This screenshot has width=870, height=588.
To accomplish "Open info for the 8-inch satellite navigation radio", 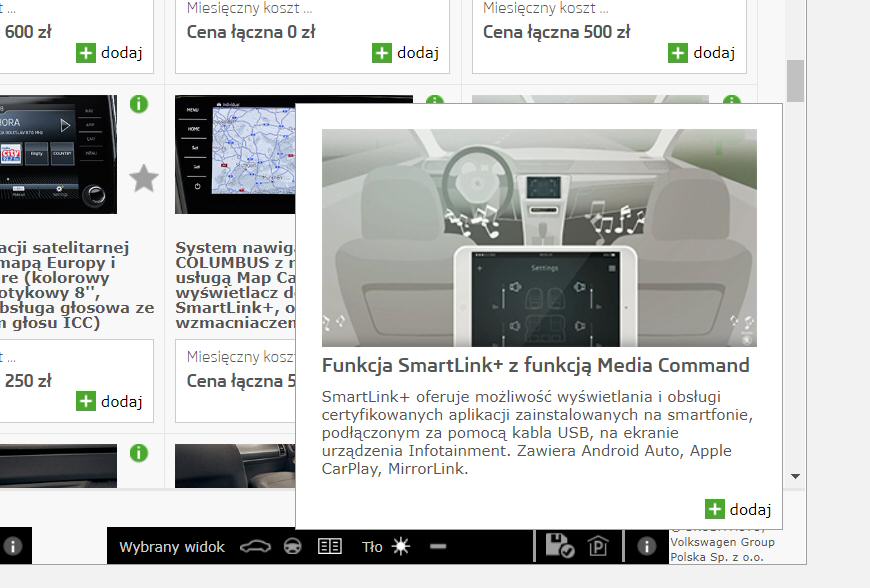I will [x=139, y=104].
